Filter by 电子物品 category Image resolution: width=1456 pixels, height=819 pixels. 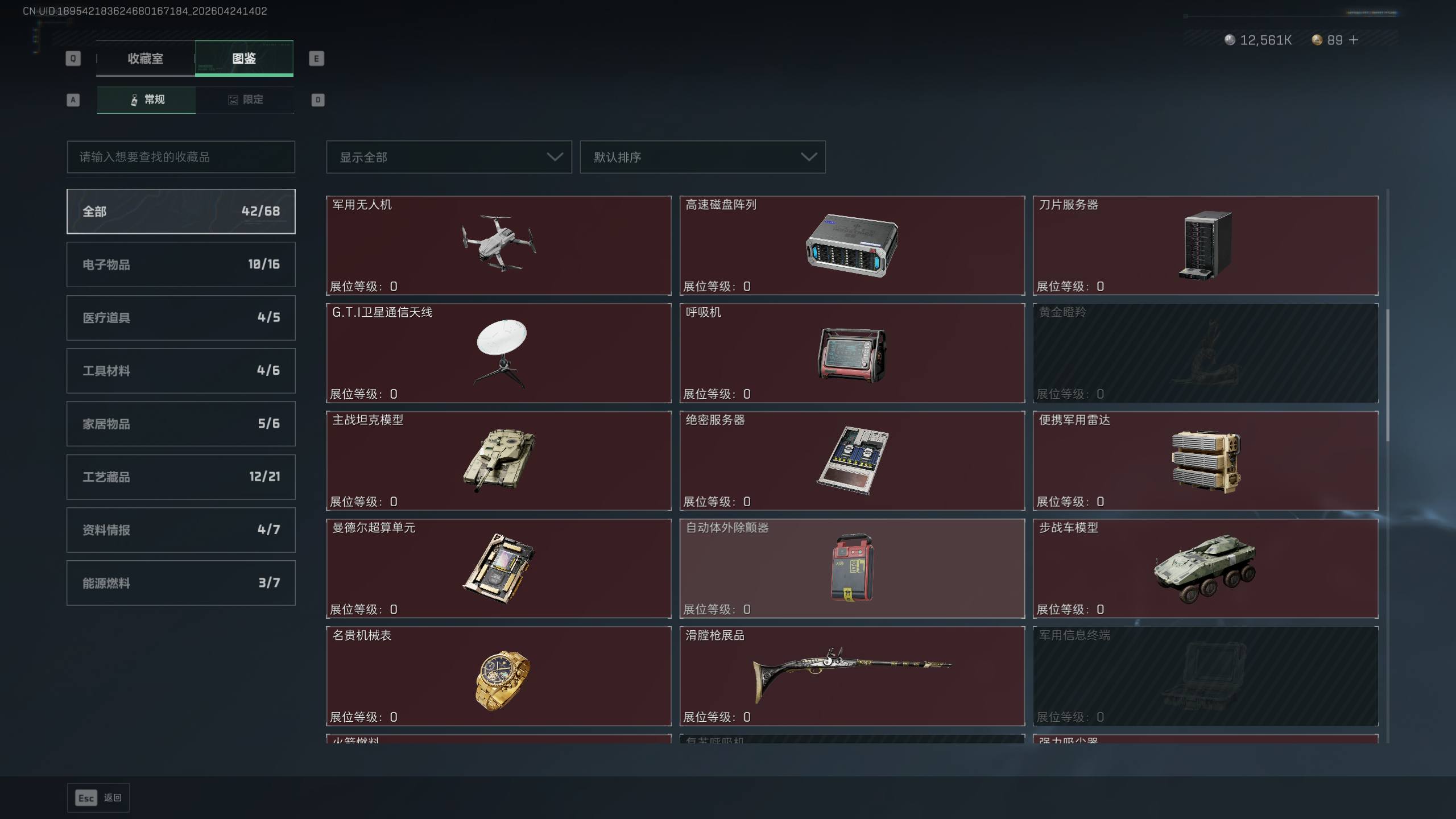pos(181,264)
